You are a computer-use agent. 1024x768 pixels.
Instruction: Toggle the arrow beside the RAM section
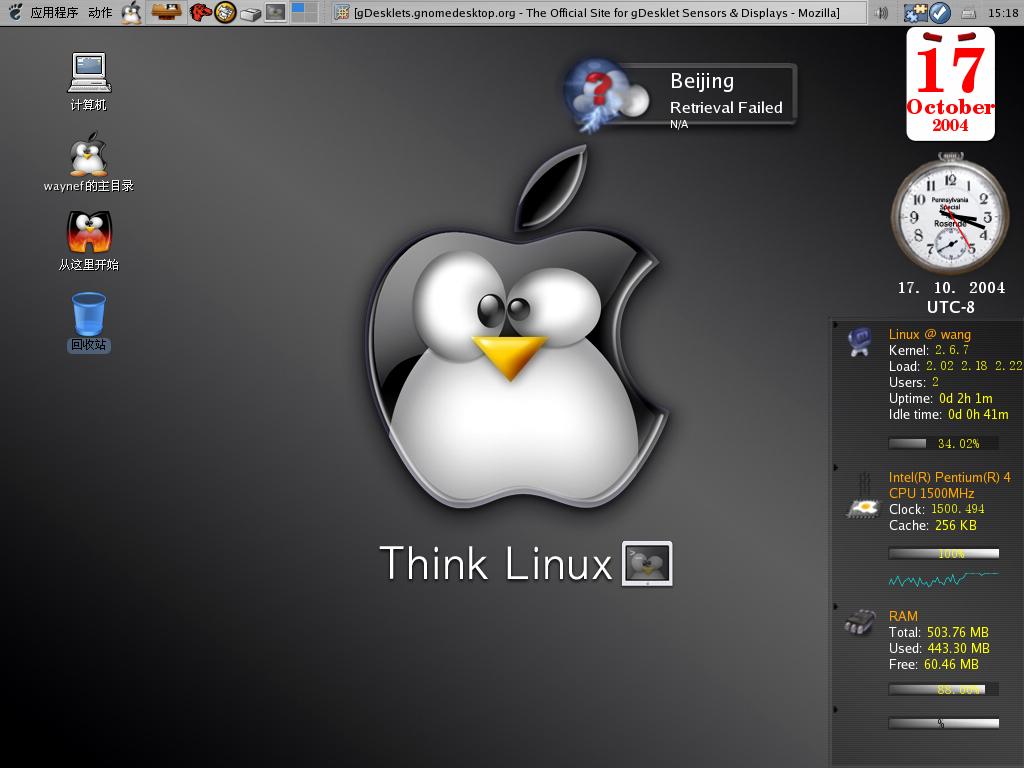pos(836,606)
